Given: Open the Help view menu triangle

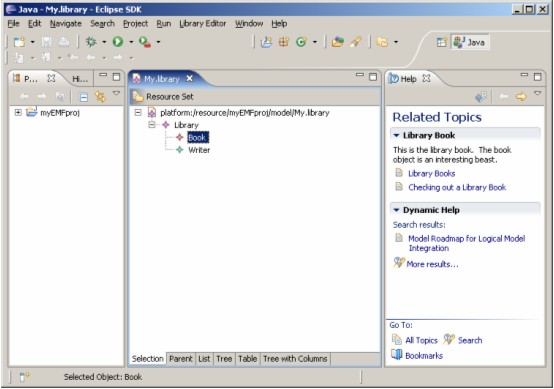Looking at the screenshot, I should pos(537,93).
